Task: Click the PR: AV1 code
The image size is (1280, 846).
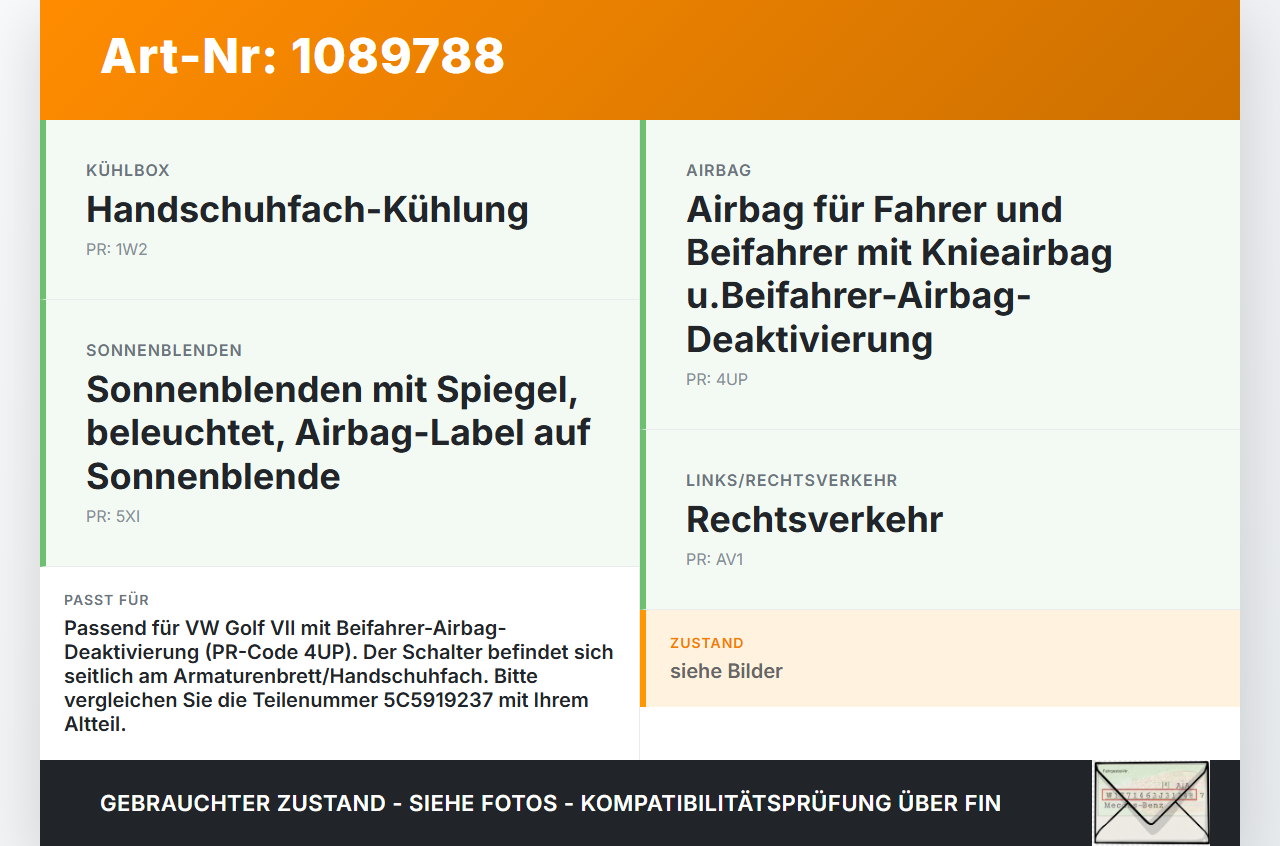Action: (x=715, y=559)
